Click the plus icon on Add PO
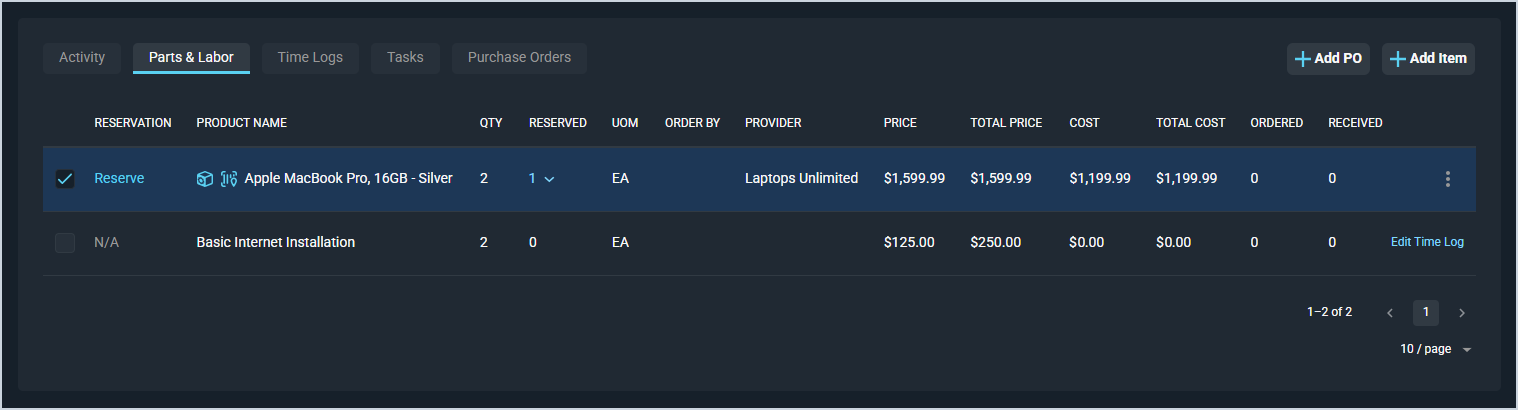This screenshot has width=1518, height=410. [x=1302, y=59]
